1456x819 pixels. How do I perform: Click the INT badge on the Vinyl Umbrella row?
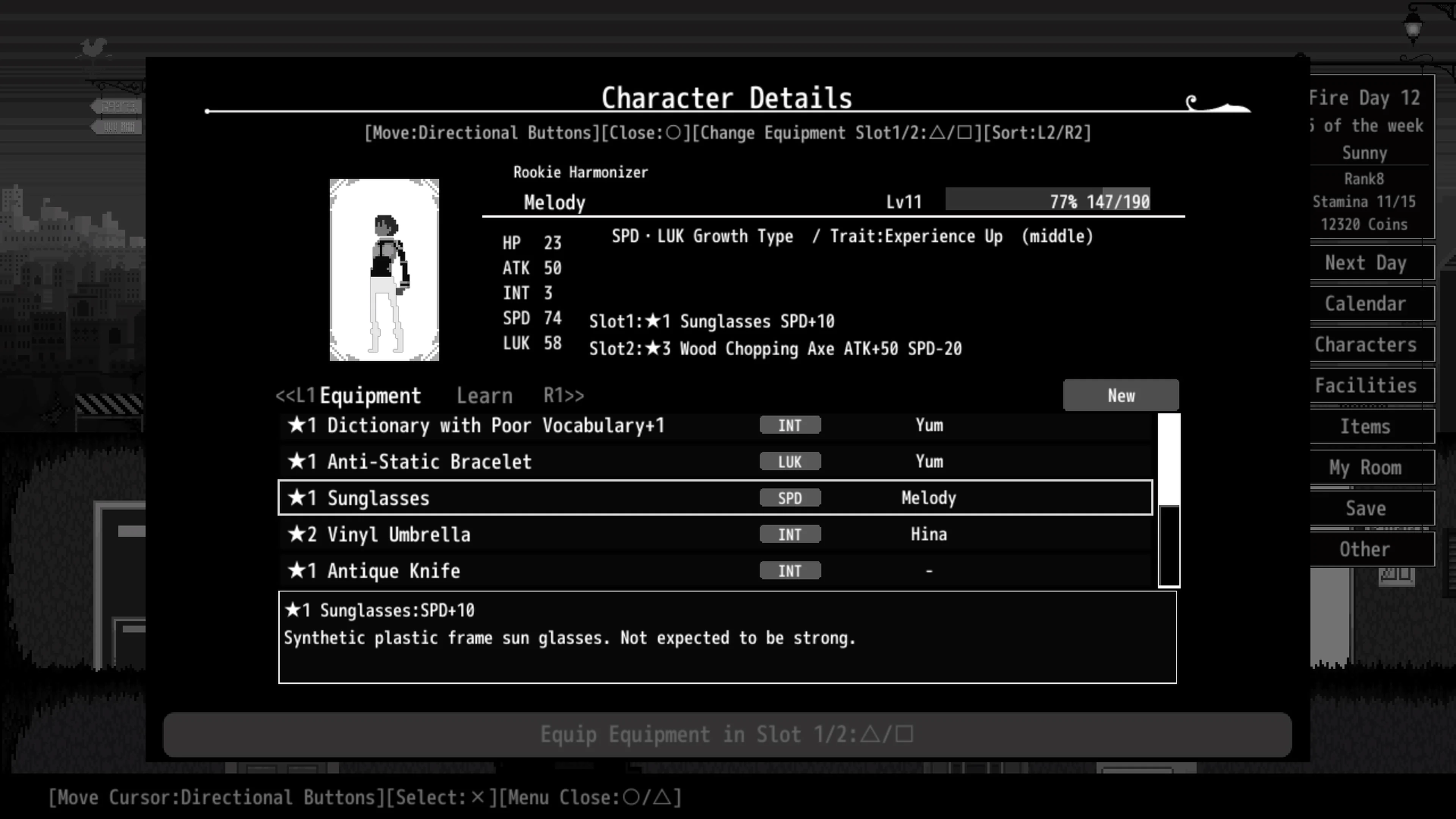coord(789,534)
